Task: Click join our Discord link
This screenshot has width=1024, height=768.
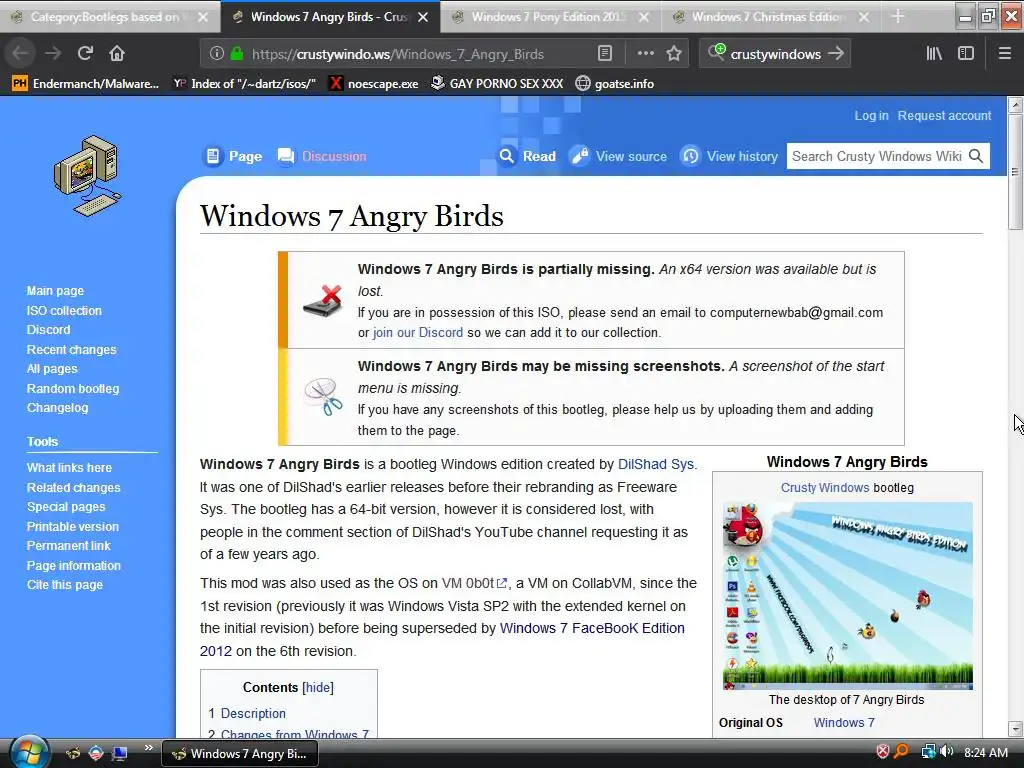Action: coord(417,332)
